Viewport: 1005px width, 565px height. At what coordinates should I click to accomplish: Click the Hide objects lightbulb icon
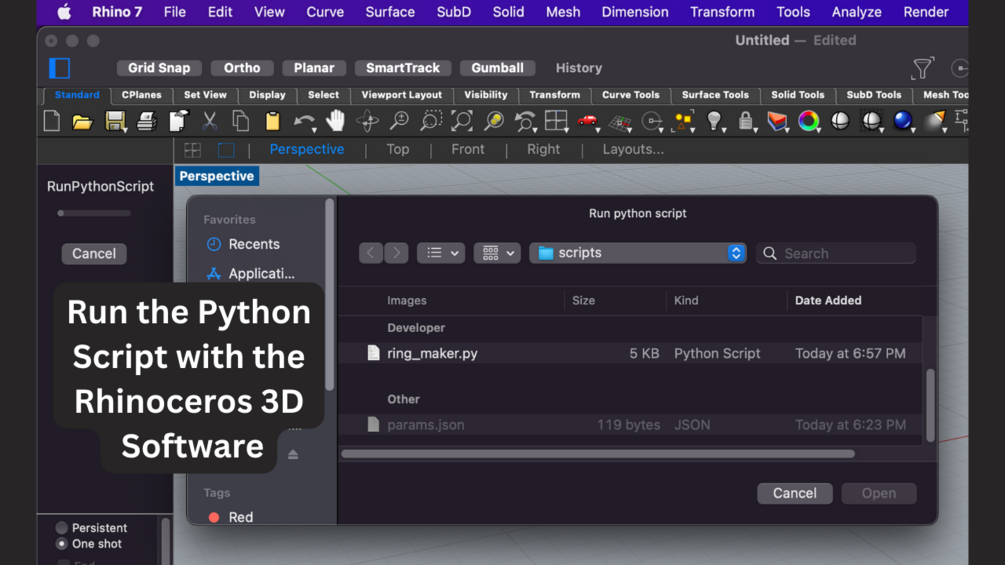(714, 121)
